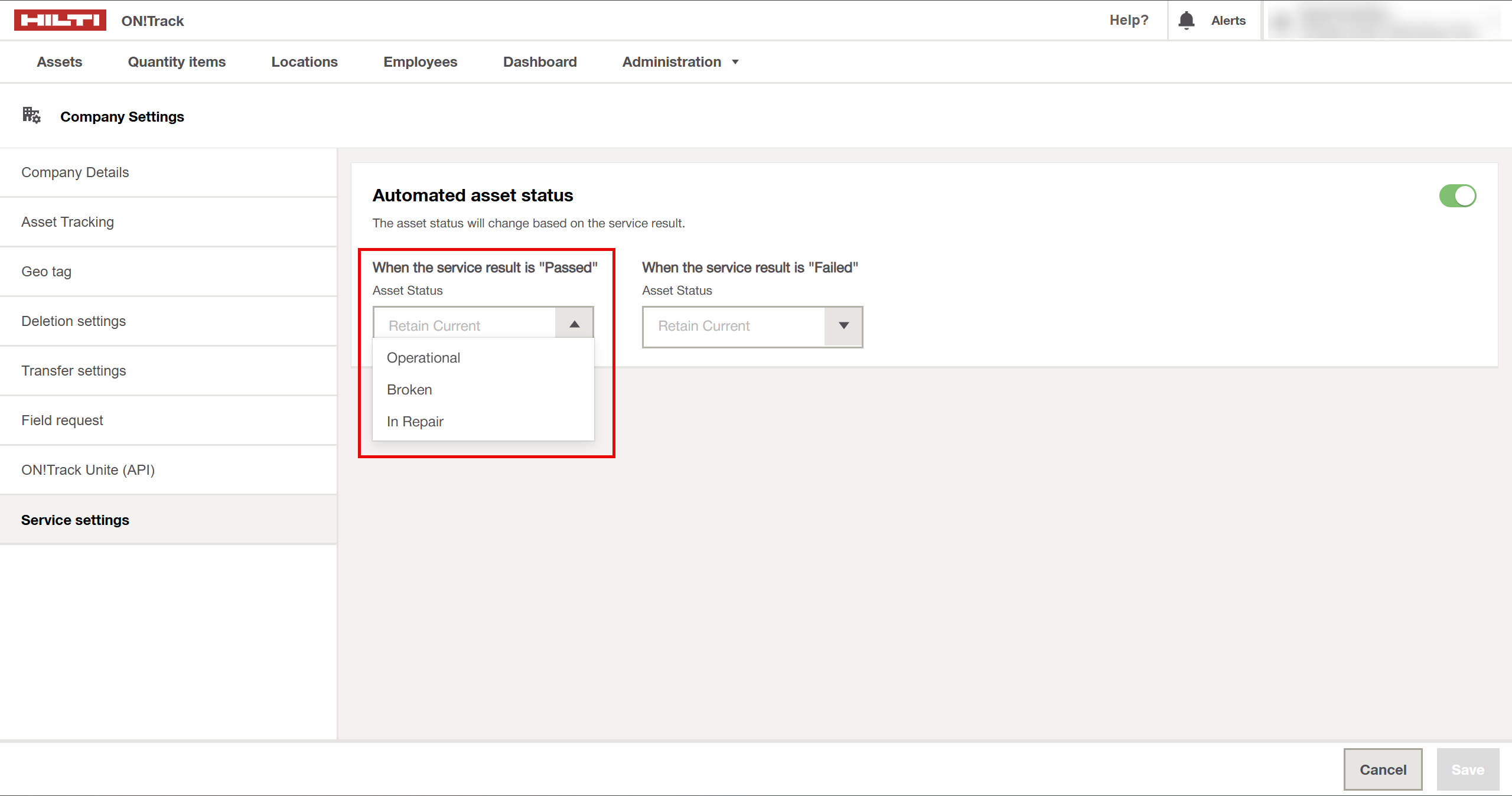
Task: Expand the Administration menu arrow
Action: coord(735,62)
